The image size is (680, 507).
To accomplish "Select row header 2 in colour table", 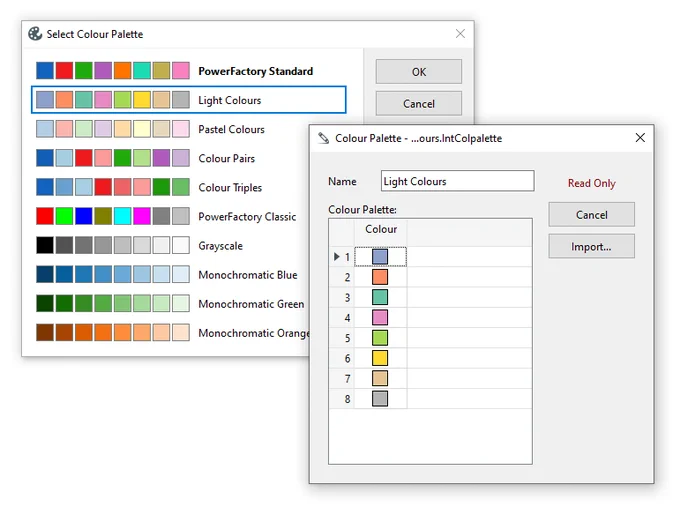I will click(342, 277).
